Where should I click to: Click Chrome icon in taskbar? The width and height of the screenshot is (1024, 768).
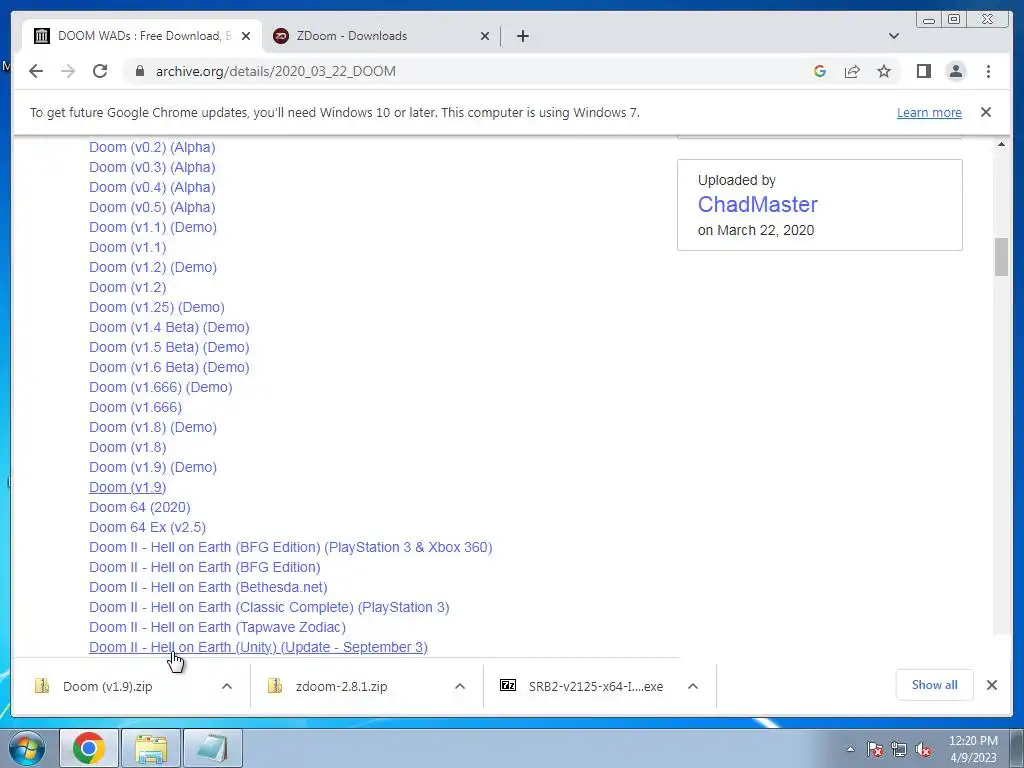(x=89, y=748)
